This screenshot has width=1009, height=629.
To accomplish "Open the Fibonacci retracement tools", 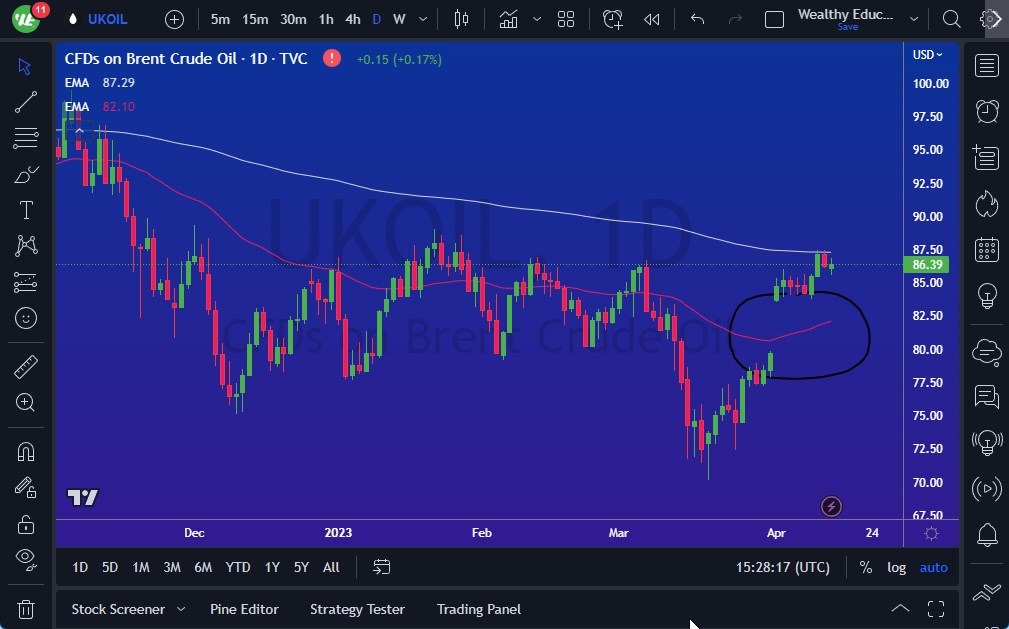I will [x=26, y=138].
